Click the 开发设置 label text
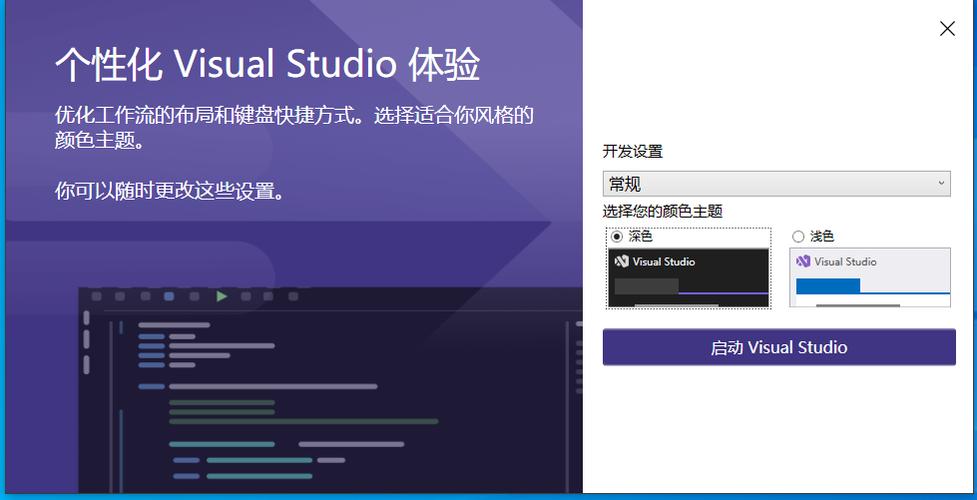The height and width of the screenshot is (500, 977). pos(632,151)
